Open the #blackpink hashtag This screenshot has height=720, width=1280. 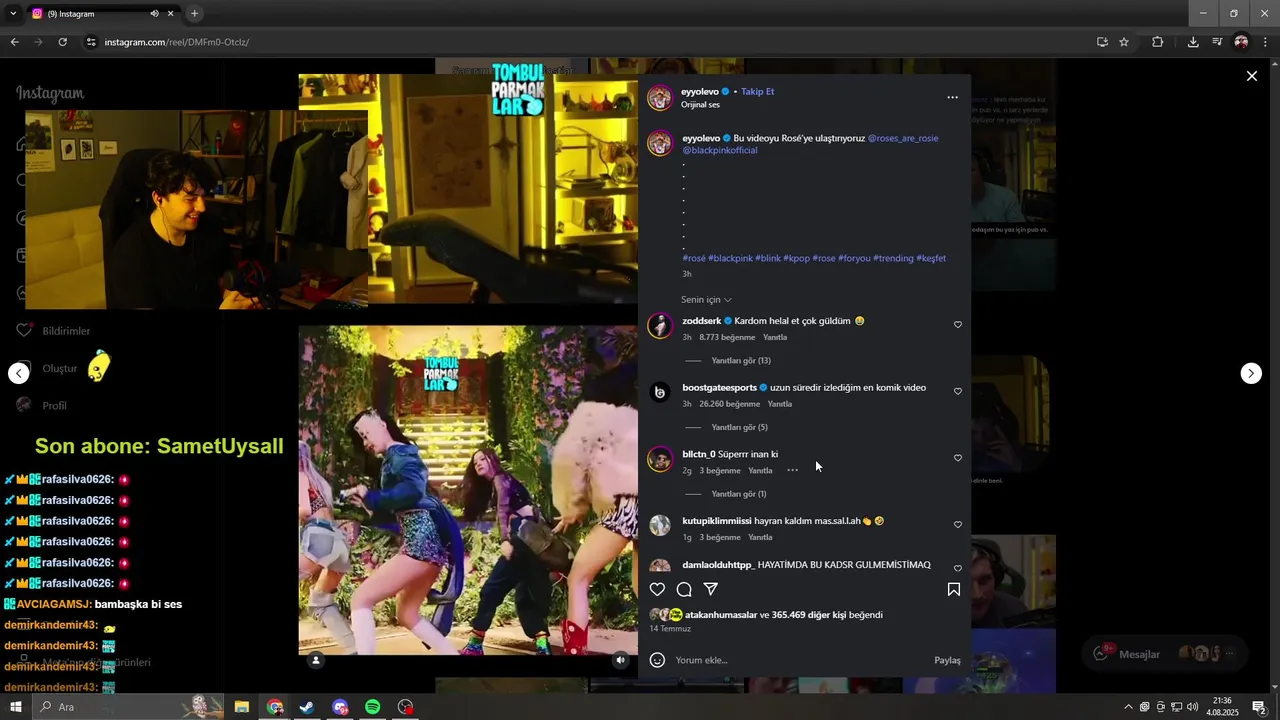click(730, 258)
